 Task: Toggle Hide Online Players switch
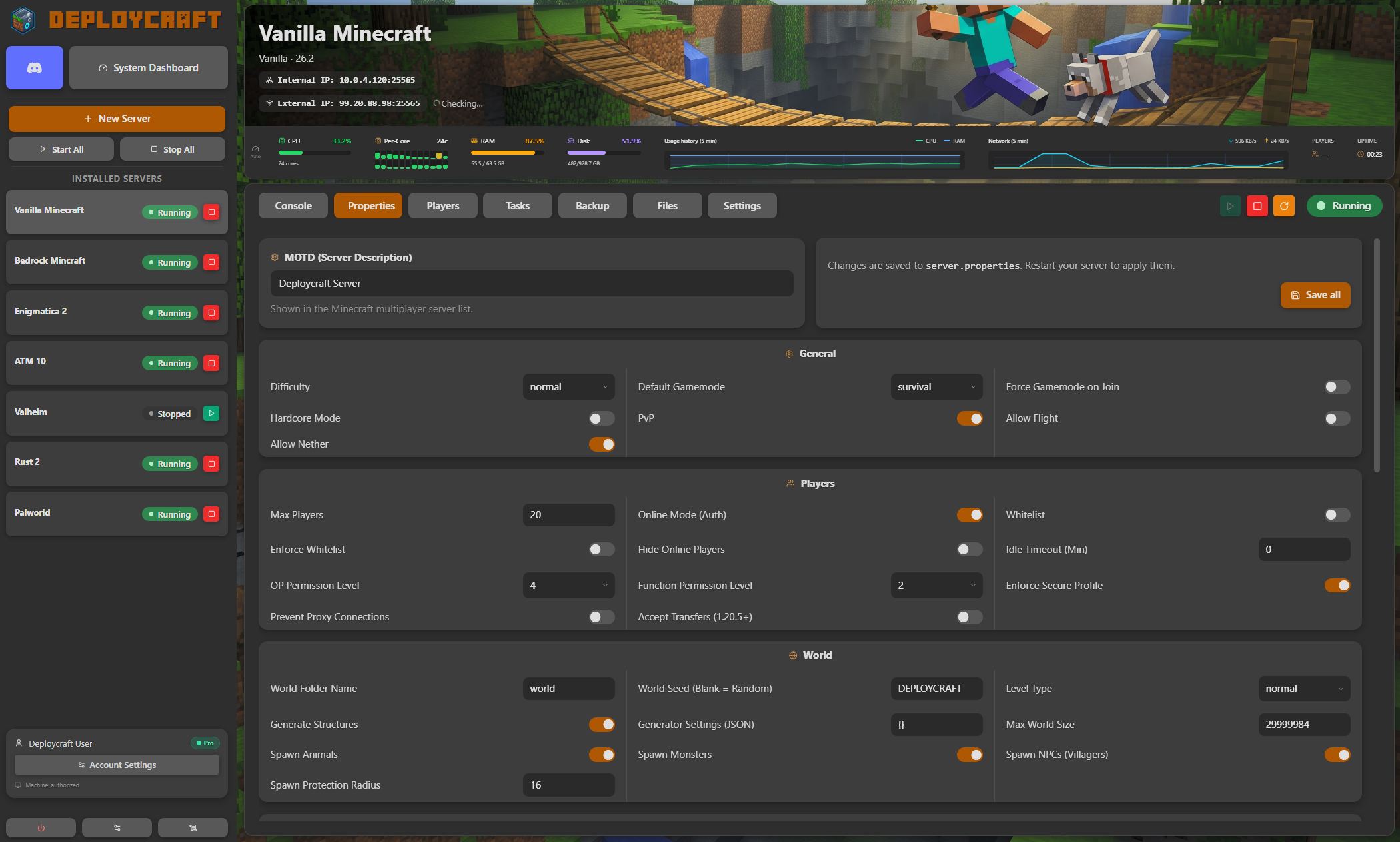970,550
